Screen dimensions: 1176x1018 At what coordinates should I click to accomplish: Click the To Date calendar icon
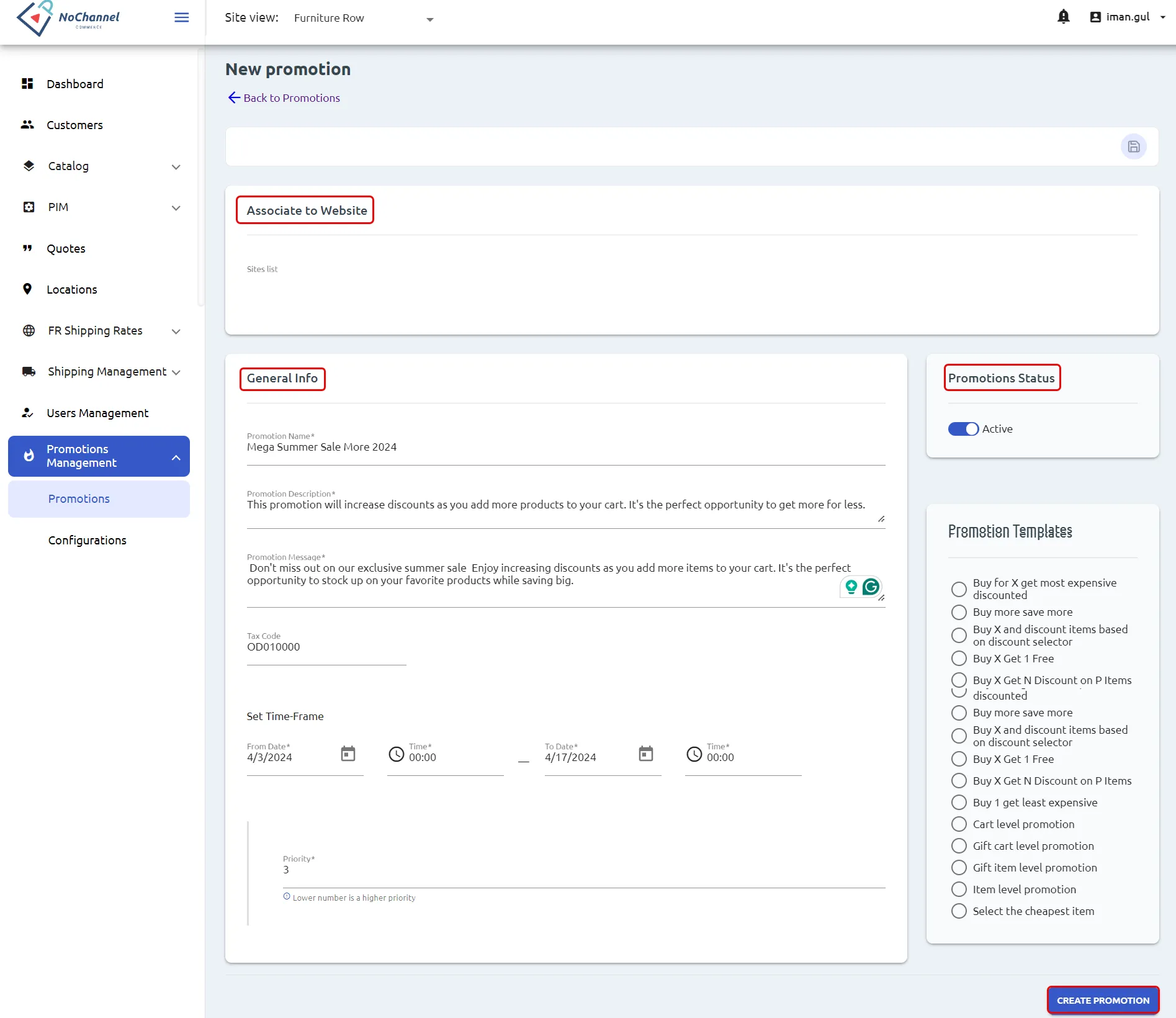[646, 754]
